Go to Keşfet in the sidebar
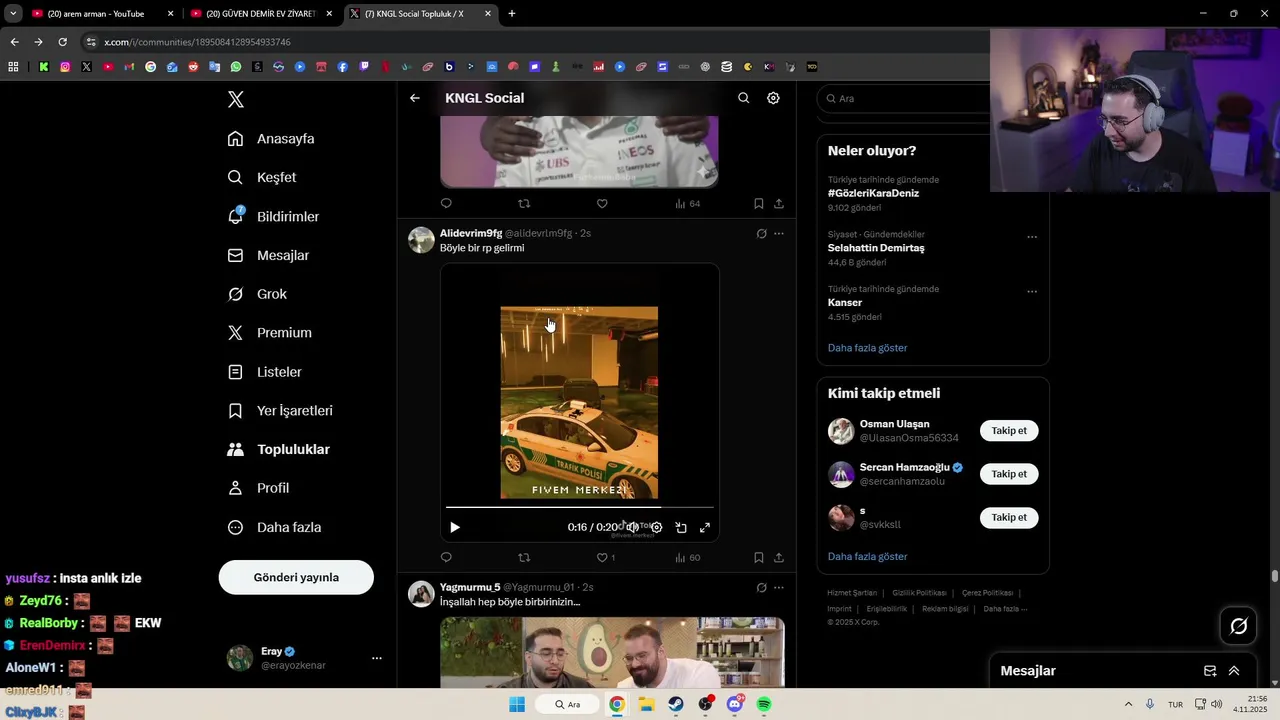The width and height of the screenshot is (1280, 720). point(262,177)
